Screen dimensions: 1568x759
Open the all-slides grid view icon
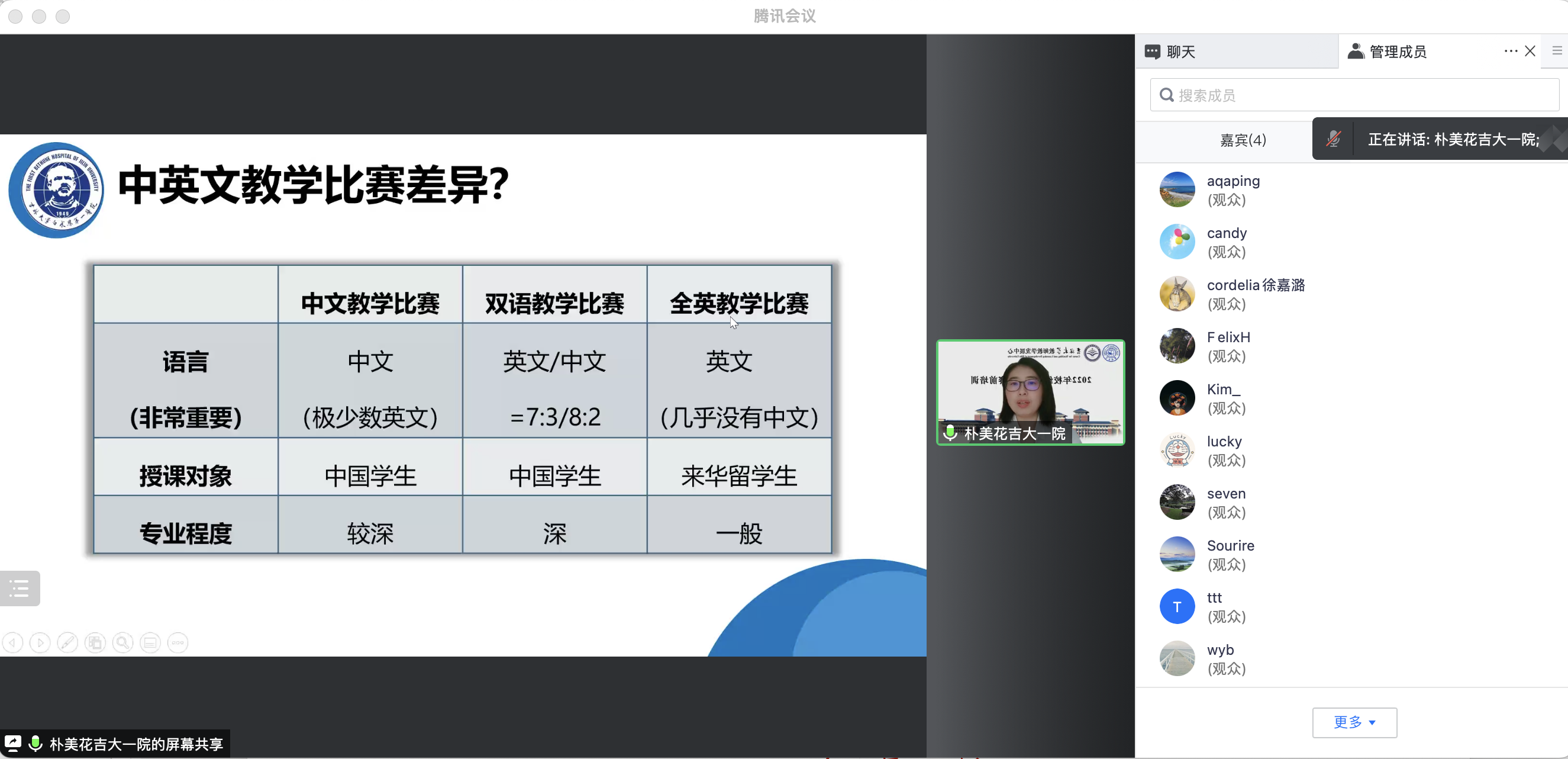click(x=95, y=642)
